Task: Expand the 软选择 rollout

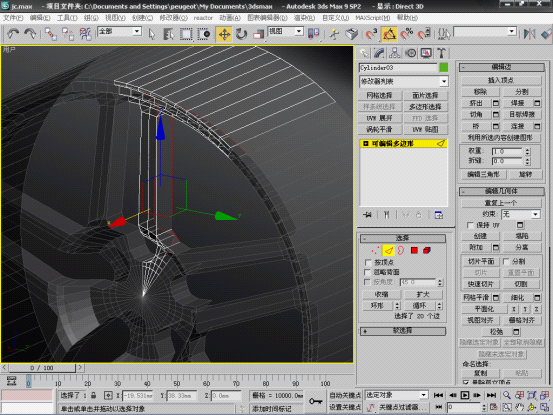Action: (x=403, y=331)
